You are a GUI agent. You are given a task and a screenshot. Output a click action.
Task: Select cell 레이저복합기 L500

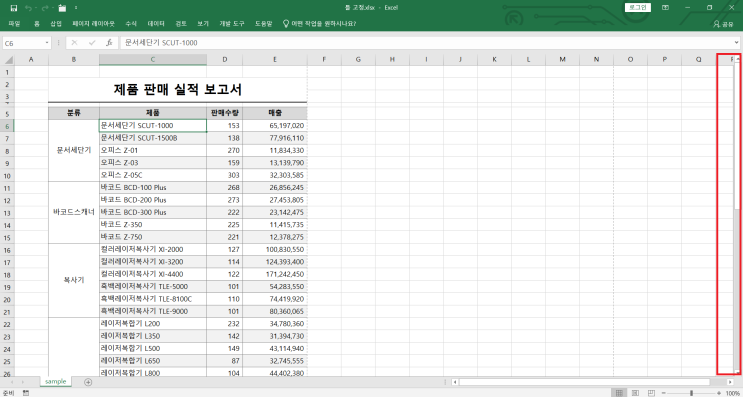(153, 348)
